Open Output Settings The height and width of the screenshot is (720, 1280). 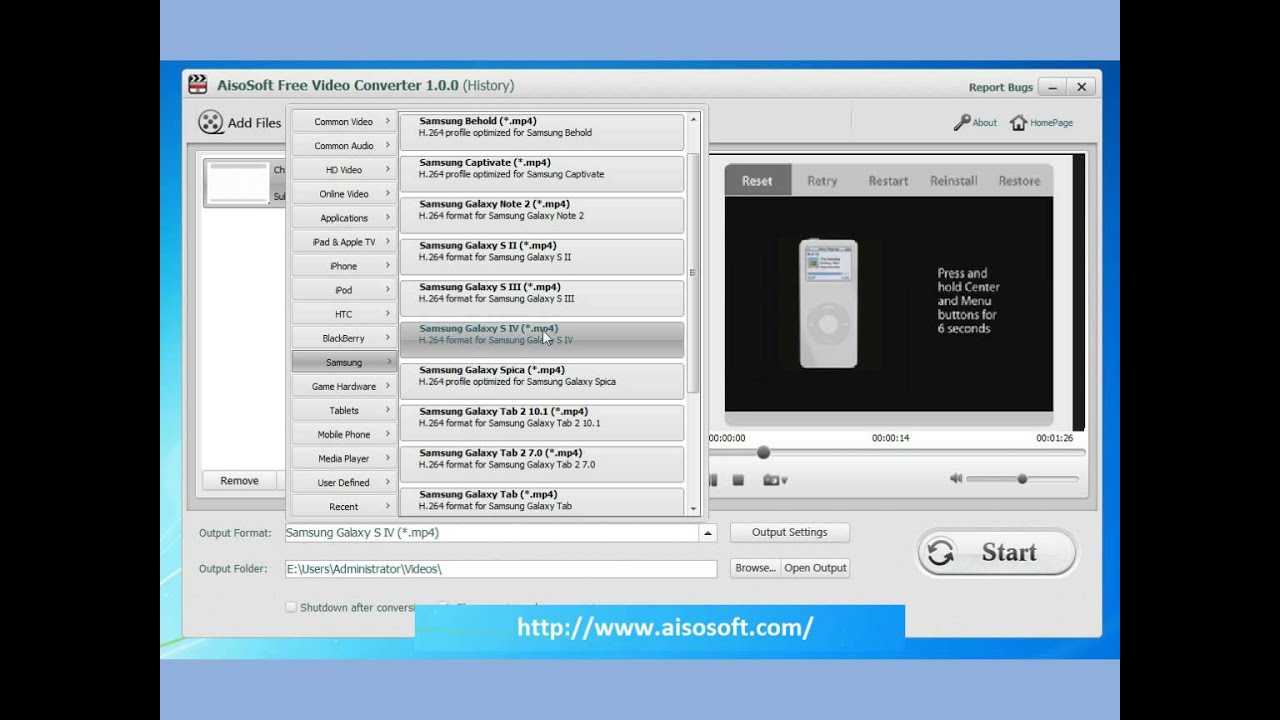coord(790,532)
